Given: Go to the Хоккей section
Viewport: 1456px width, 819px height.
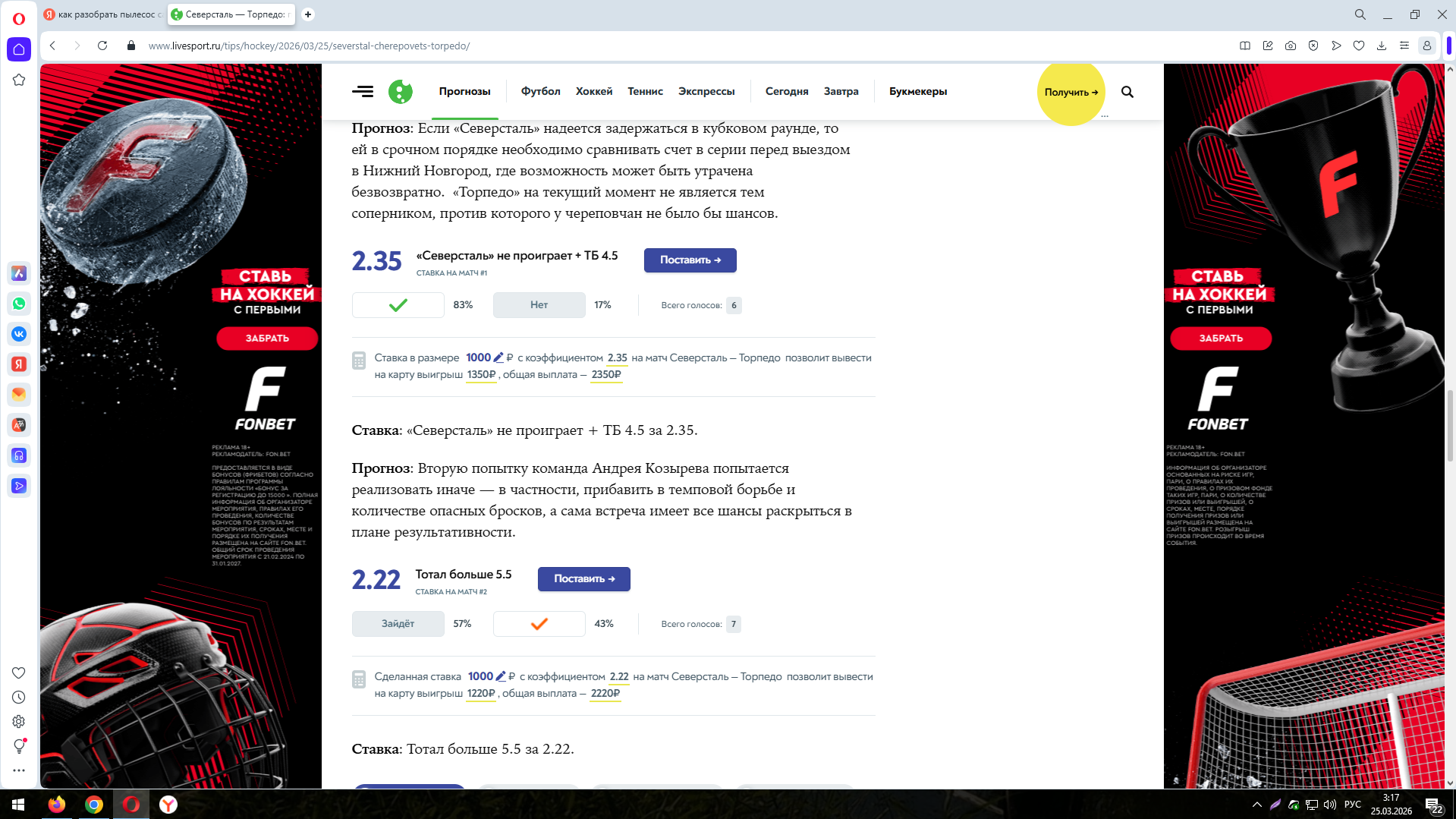Looking at the screenshot, I should [594, 92].
